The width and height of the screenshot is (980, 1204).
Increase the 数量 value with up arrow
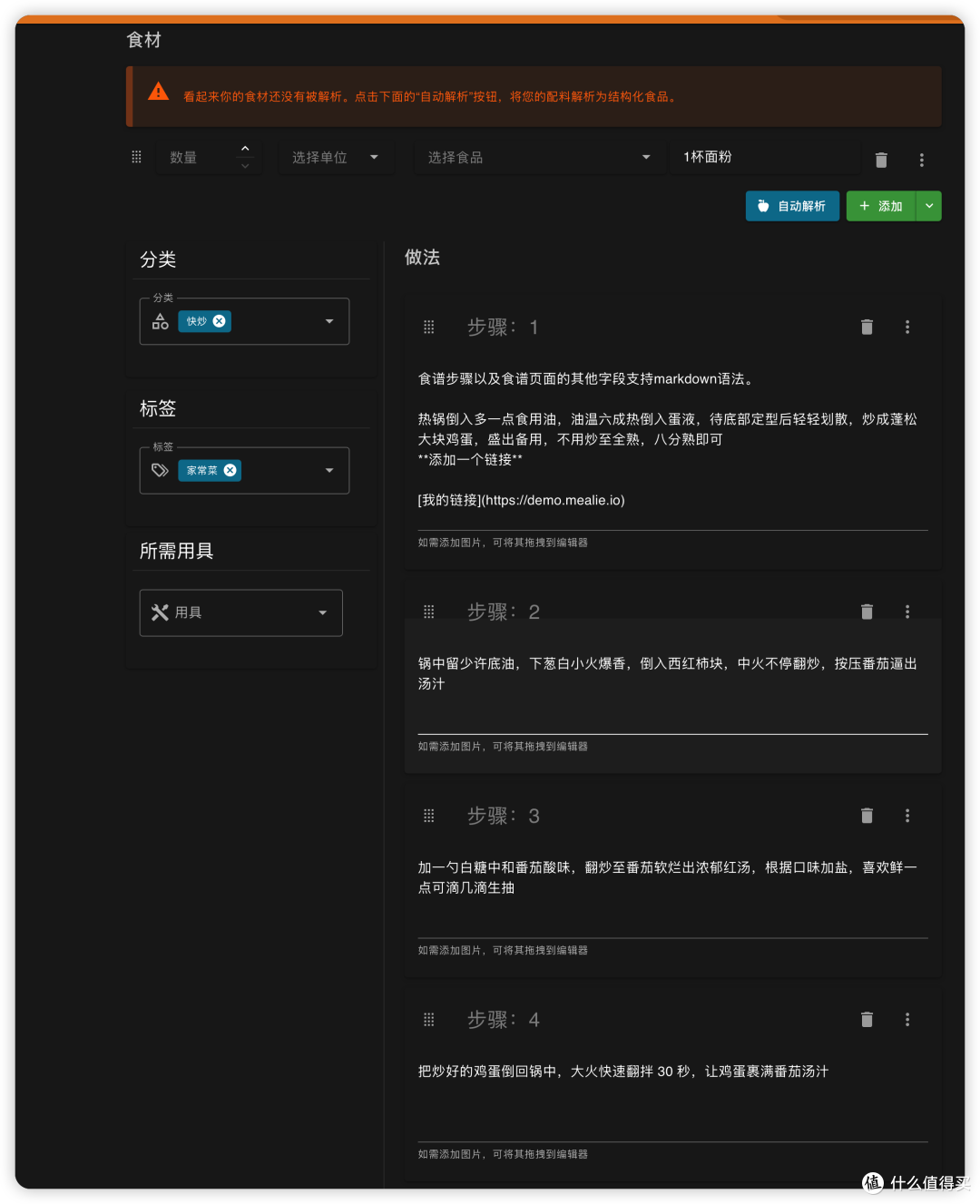click(245, 149)
